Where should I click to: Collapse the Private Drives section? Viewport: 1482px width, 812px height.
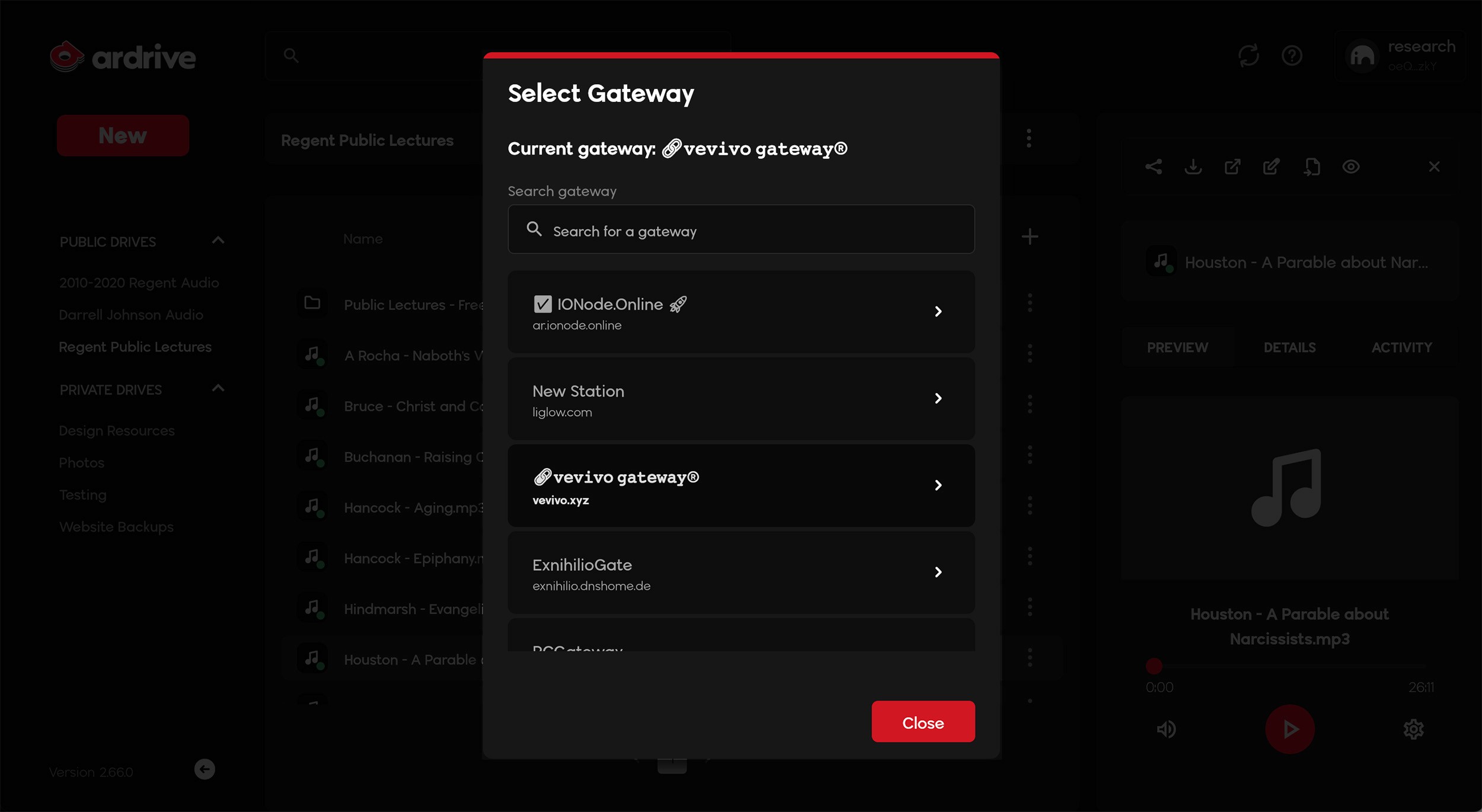pos(218,389)
